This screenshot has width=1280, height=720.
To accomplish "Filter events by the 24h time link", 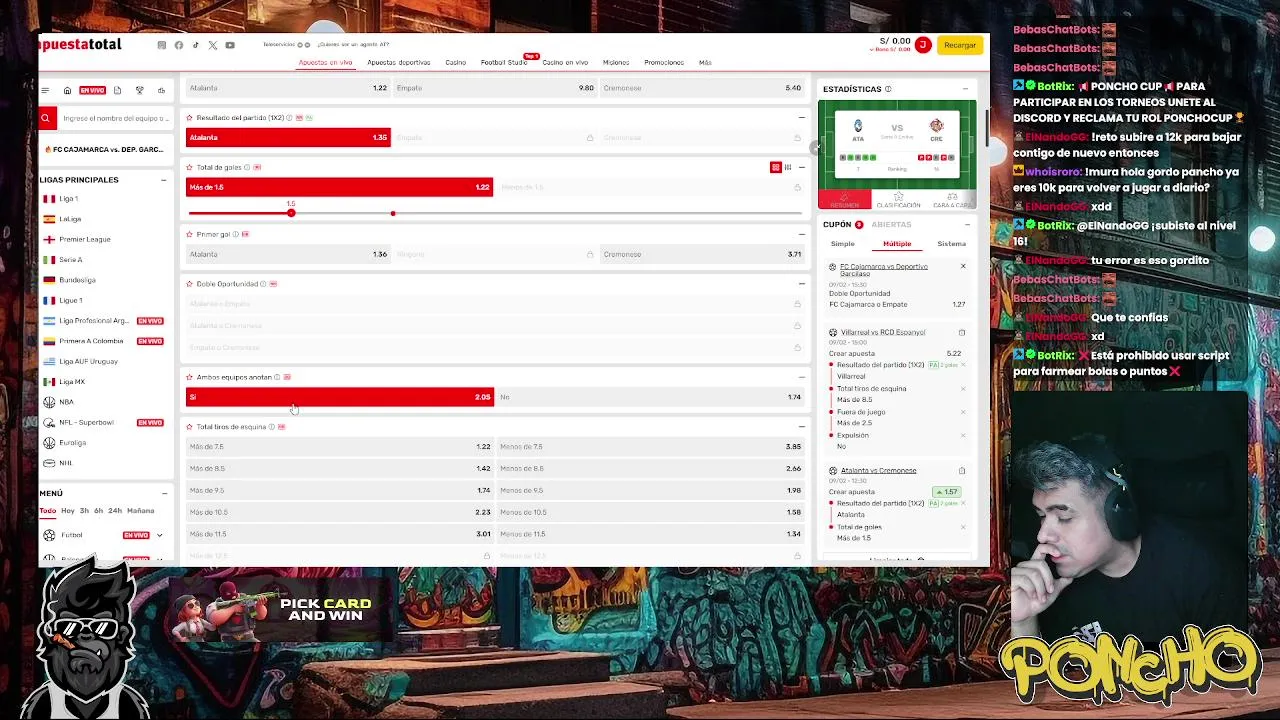I will pos(115,511).
